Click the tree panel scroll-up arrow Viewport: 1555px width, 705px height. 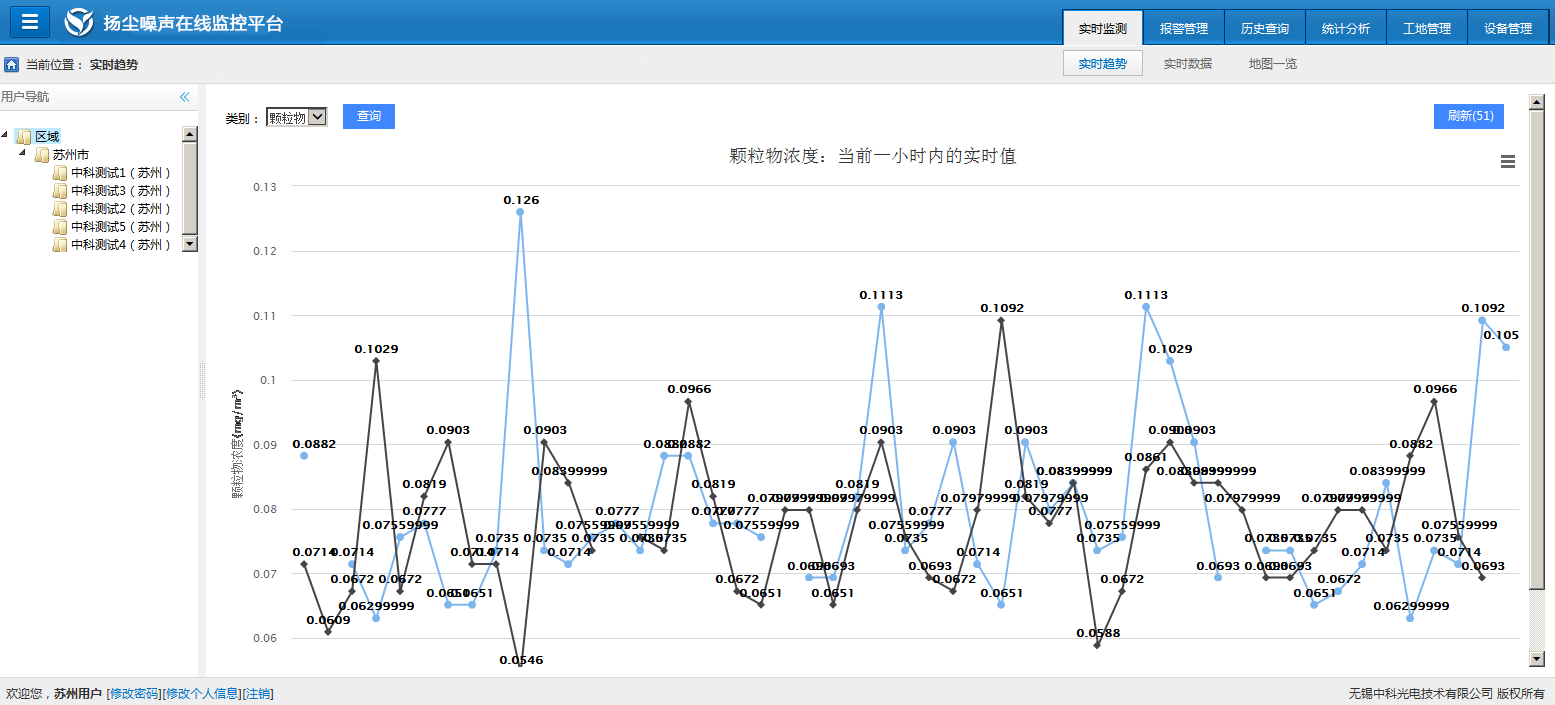pyautogui.click(x=190, y=134)
